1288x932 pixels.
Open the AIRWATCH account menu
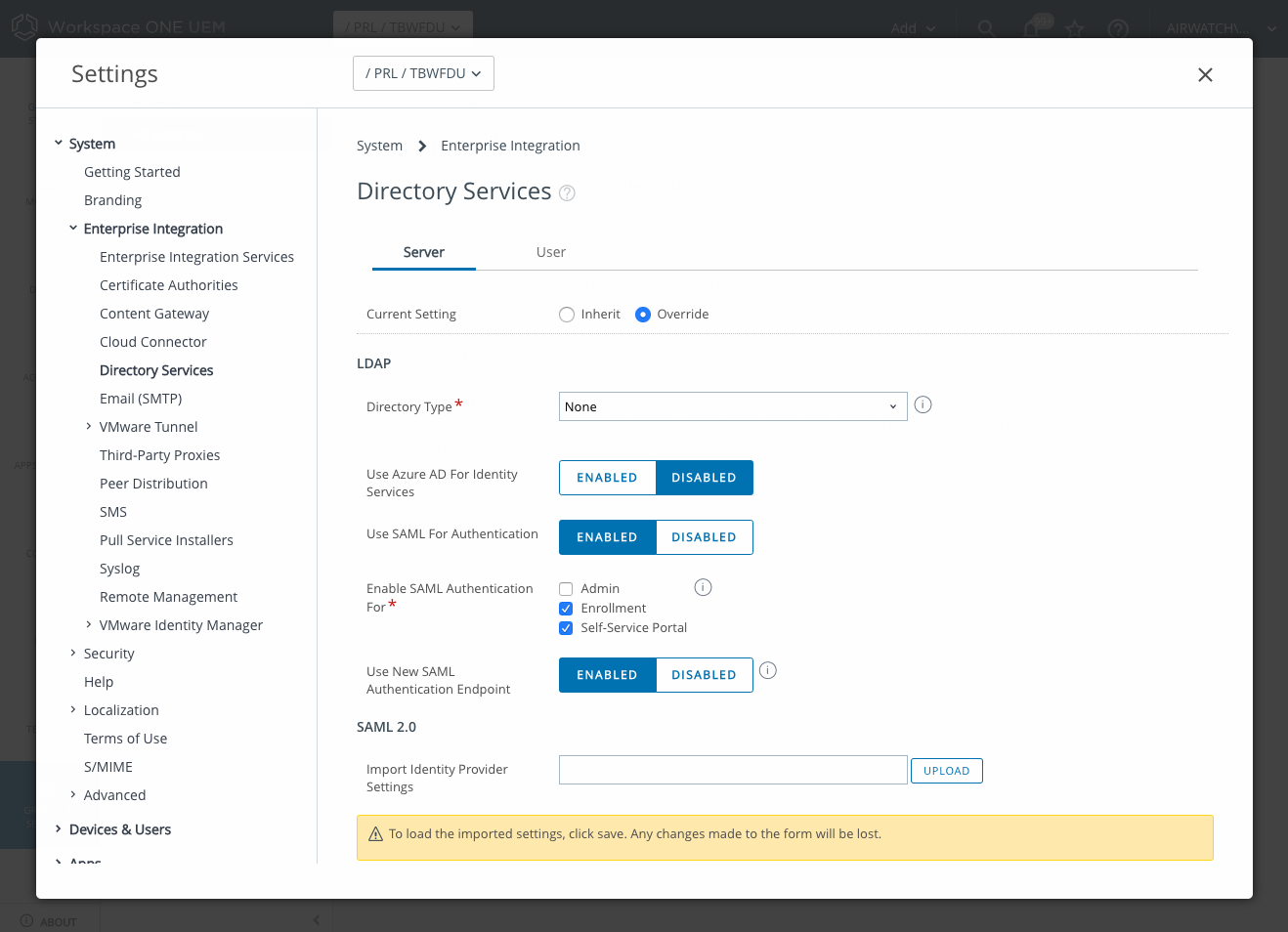(x=1222, y=28)
